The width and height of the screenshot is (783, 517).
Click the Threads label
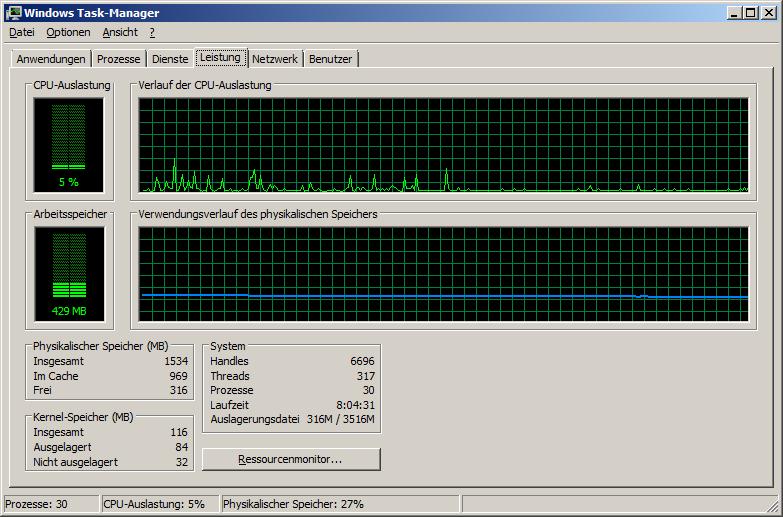click(230, 376)
